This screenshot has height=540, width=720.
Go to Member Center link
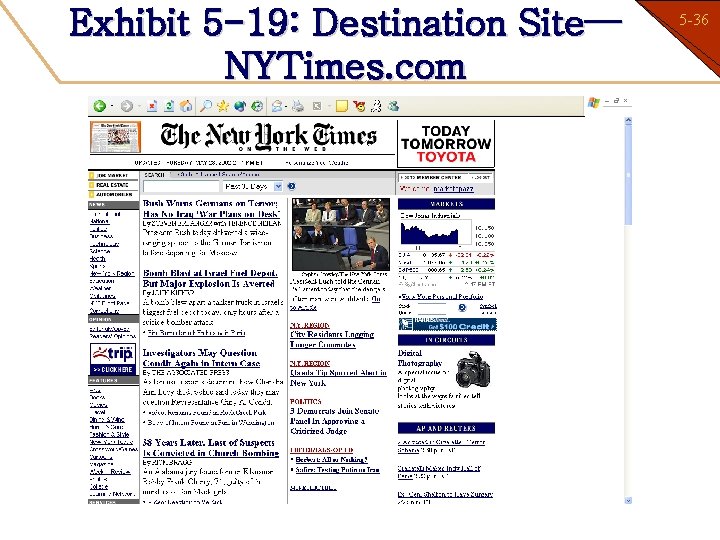click(x=431, y=177)
